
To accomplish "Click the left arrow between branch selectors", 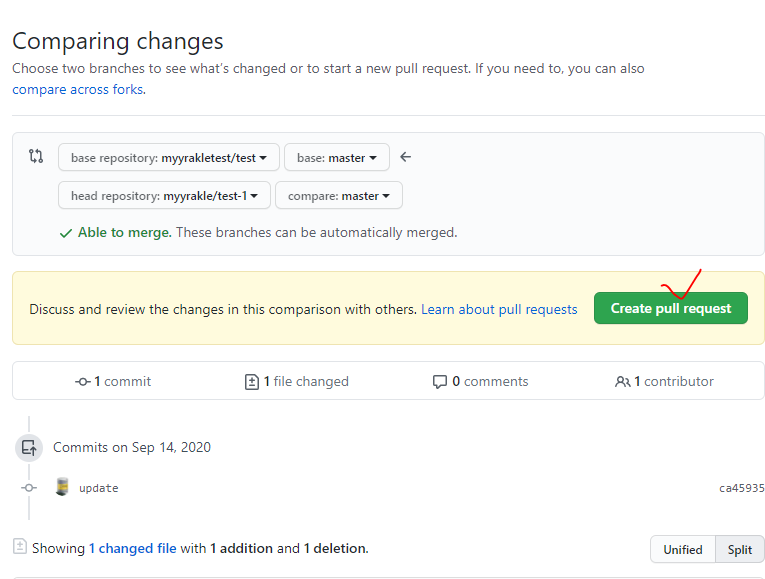I will tap(405, 157).
